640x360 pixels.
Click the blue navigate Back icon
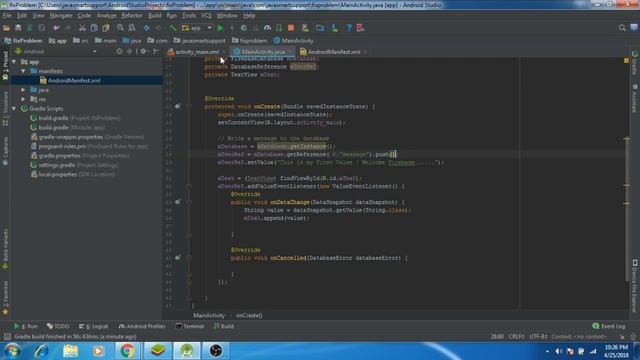pos(147,28)
